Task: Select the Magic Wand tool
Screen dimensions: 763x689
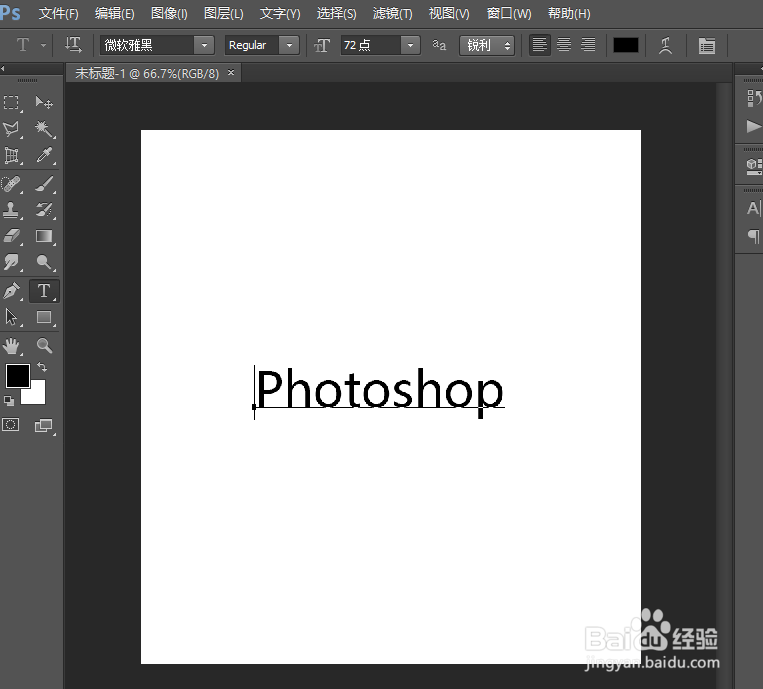Action: (x=44, y=129)
